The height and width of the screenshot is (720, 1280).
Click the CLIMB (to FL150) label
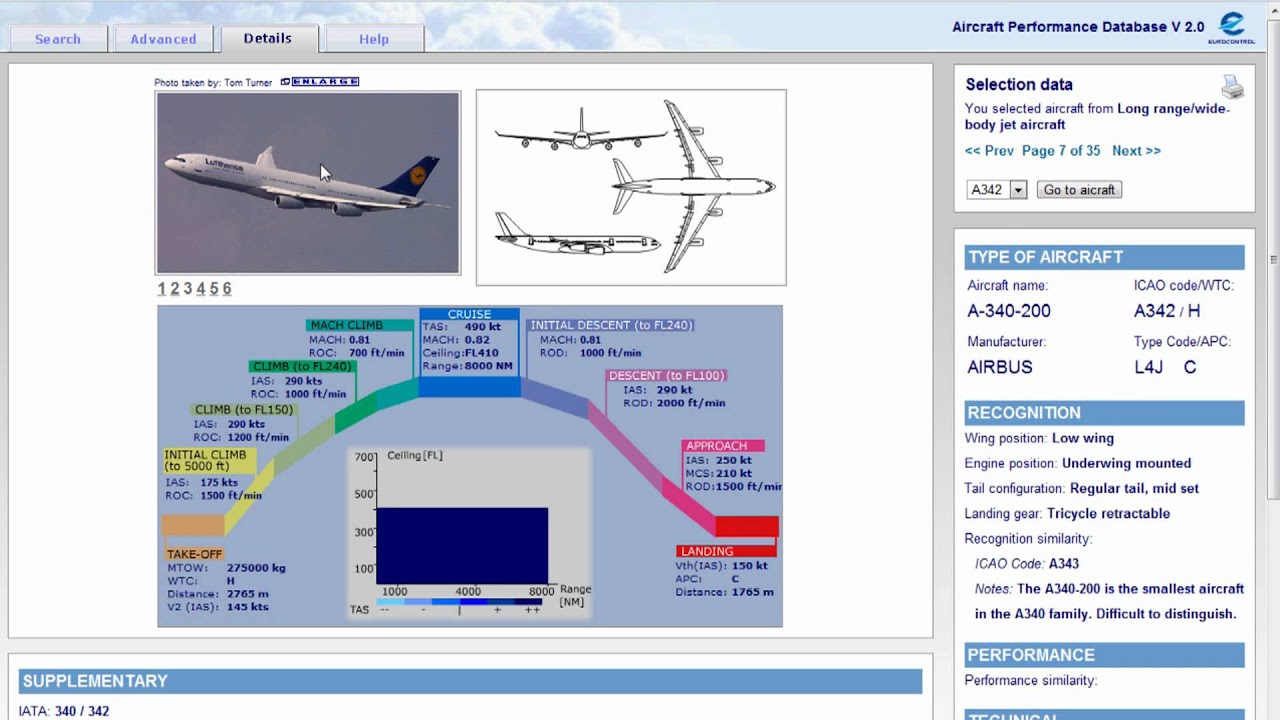tap(244, 410)
